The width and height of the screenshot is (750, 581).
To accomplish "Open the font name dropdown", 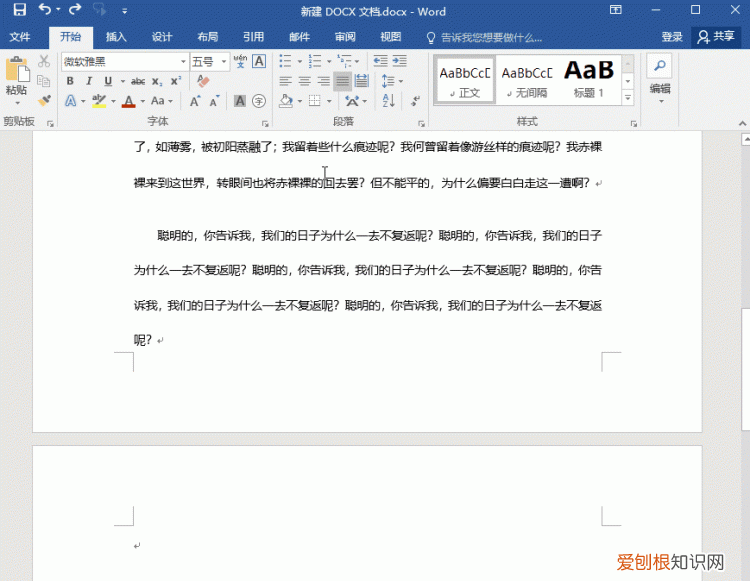I will (183, 62).
